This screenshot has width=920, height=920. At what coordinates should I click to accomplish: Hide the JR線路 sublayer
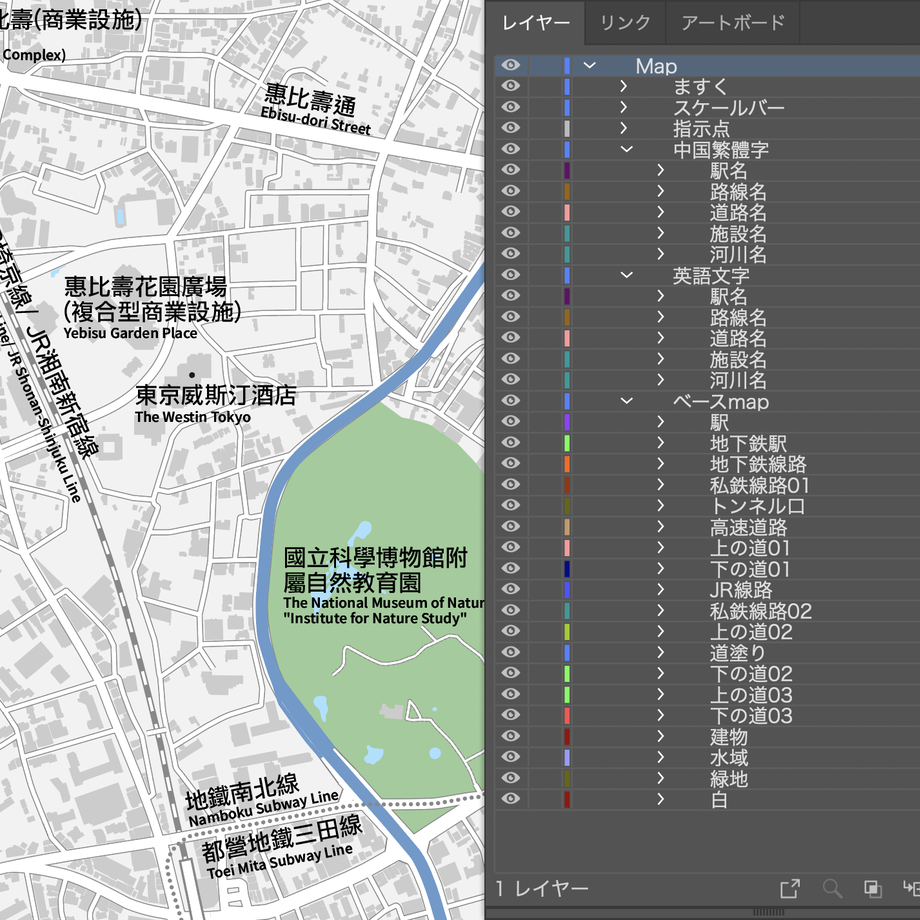coord(510,589)
